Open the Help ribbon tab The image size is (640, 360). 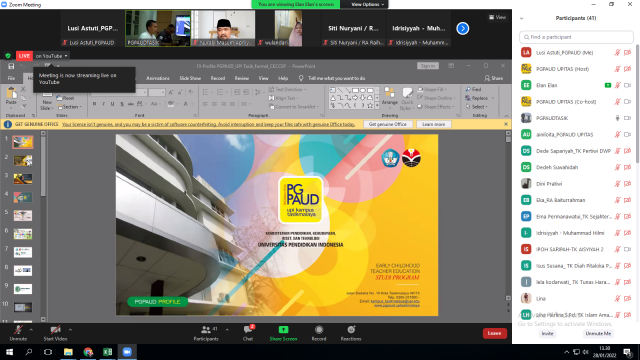pos(283,78)
